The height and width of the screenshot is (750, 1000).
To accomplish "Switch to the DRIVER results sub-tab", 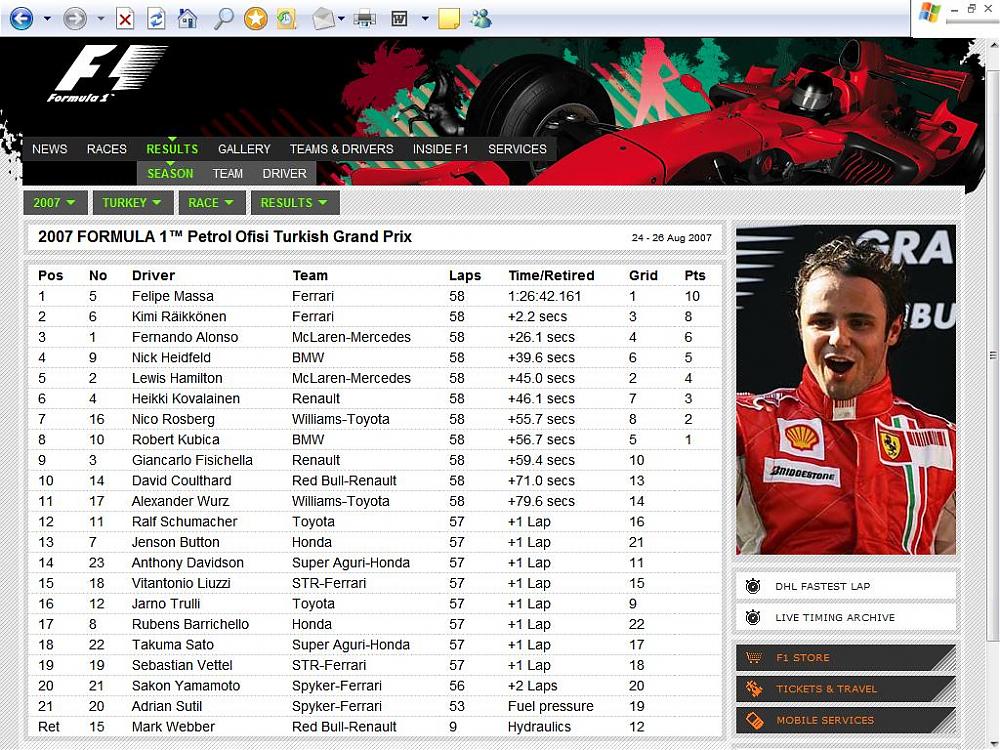I will [x=284, y=173].
